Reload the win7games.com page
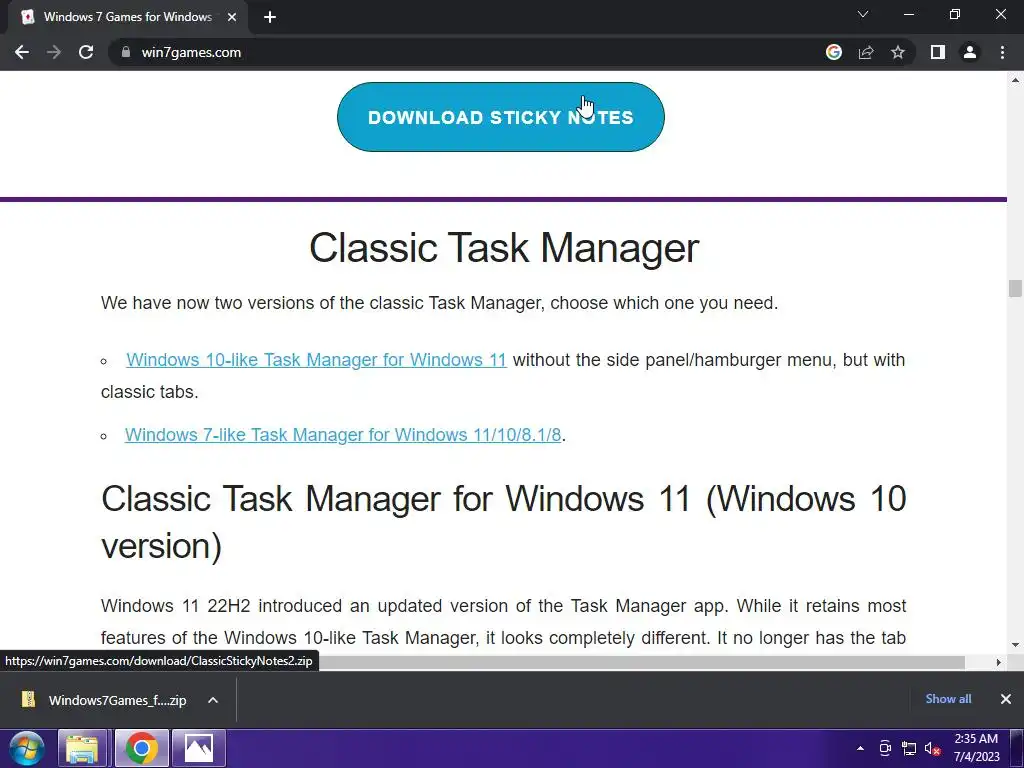 pyautogui.click(x=86, y=52)
